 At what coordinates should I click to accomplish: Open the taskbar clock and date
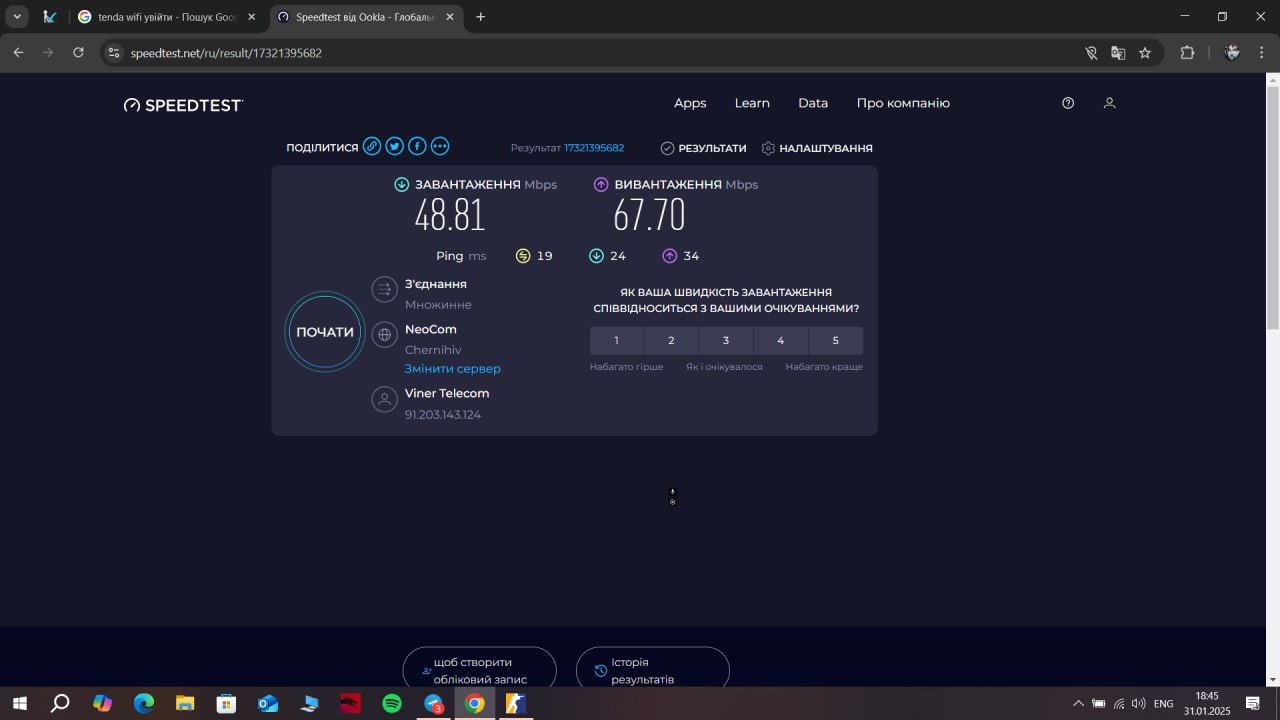[x=1207, y=703]
